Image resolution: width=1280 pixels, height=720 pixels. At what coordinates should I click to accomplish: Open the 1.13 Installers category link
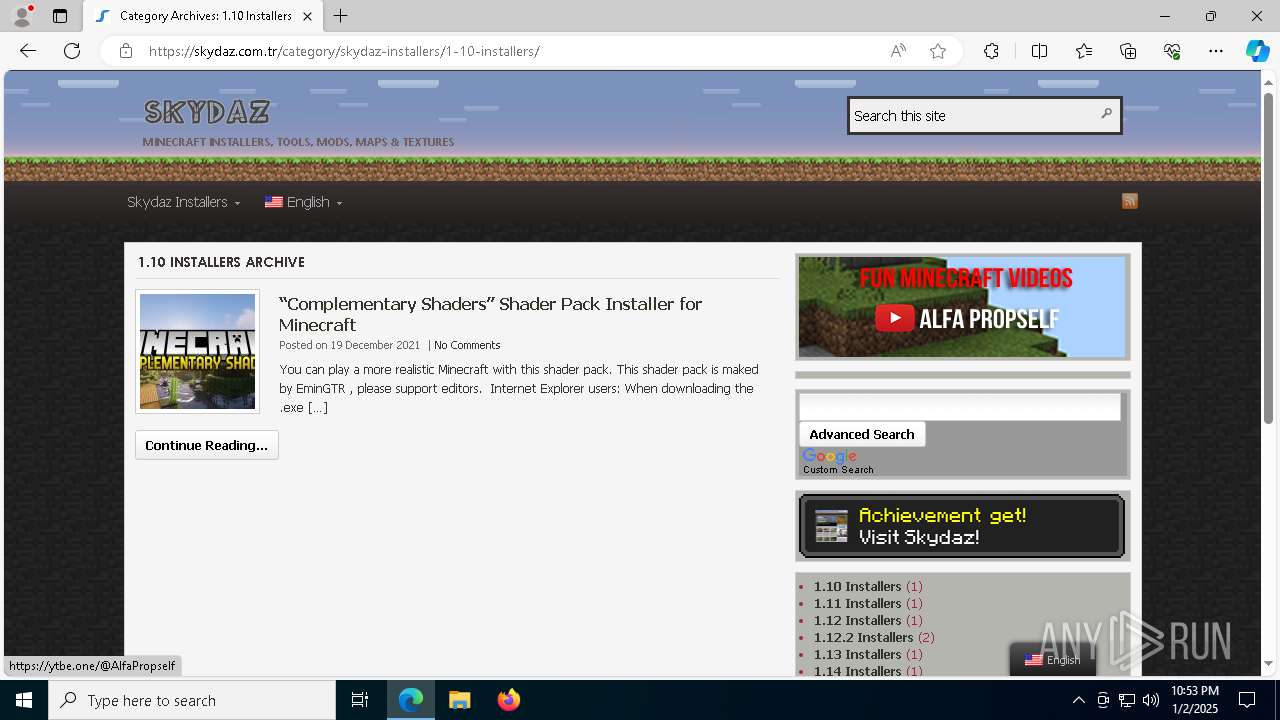click(x=857, y=654)
